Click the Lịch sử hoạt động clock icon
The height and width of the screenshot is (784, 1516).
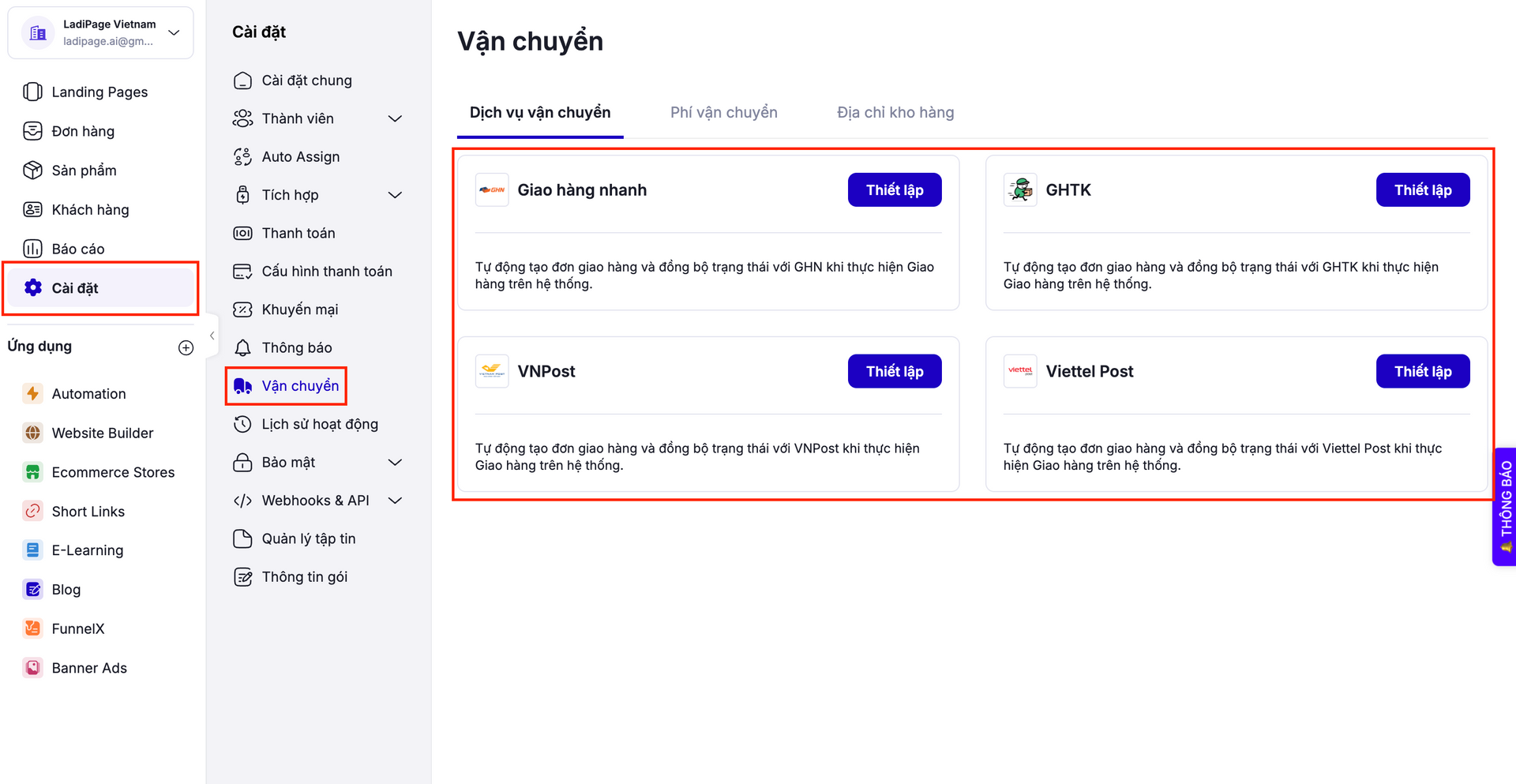tap(242, 424)
